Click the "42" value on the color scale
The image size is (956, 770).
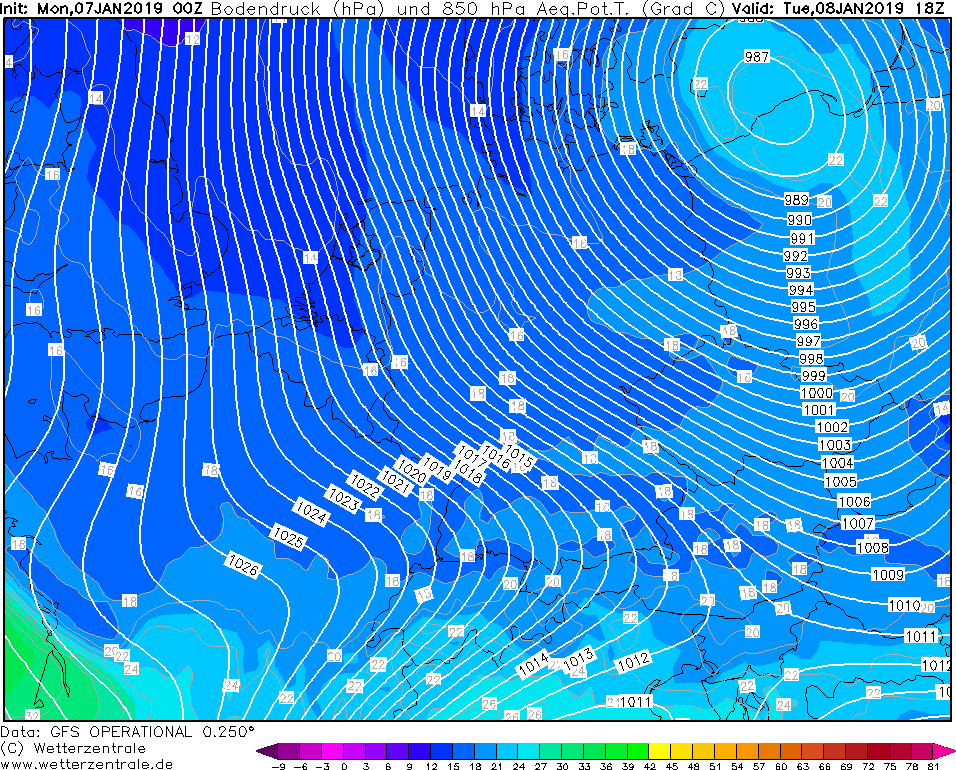[x=649, y=765]
